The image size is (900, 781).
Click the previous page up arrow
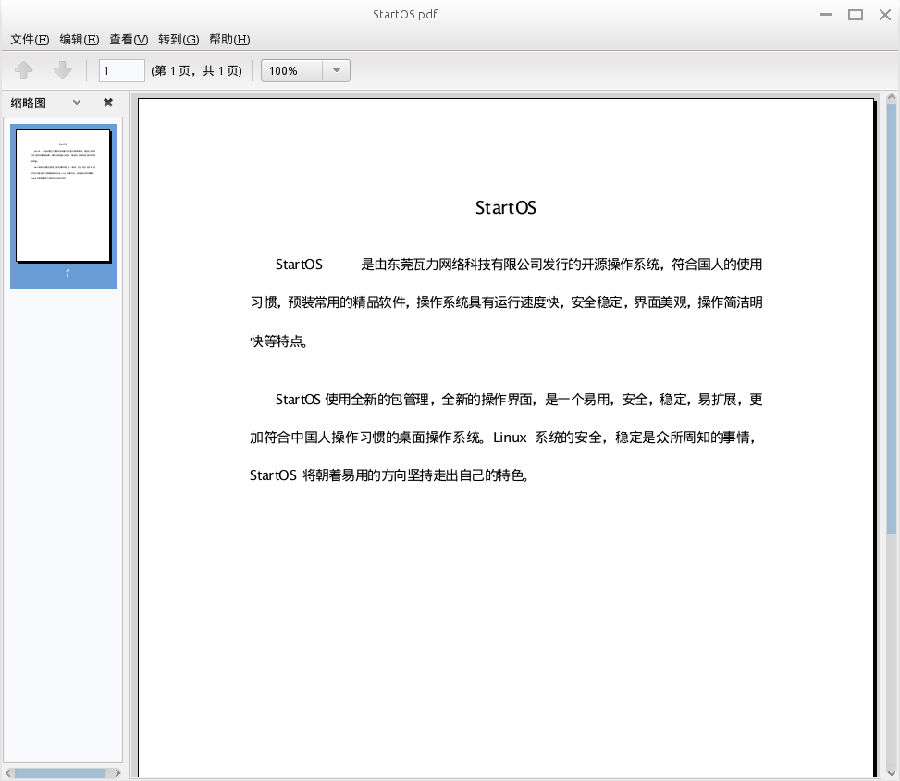coord(25,70)
